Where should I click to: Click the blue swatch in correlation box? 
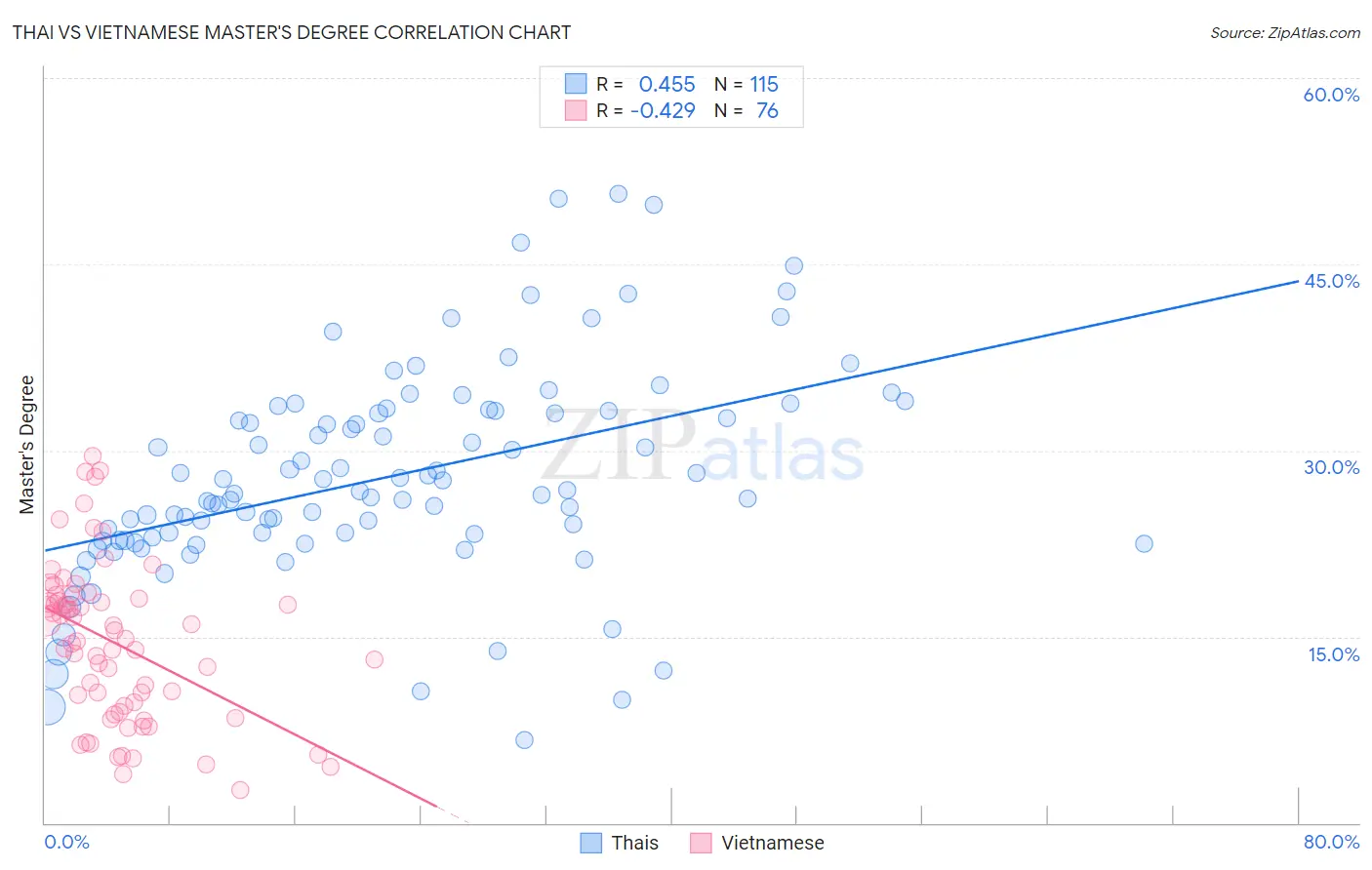tap(576, 84)
